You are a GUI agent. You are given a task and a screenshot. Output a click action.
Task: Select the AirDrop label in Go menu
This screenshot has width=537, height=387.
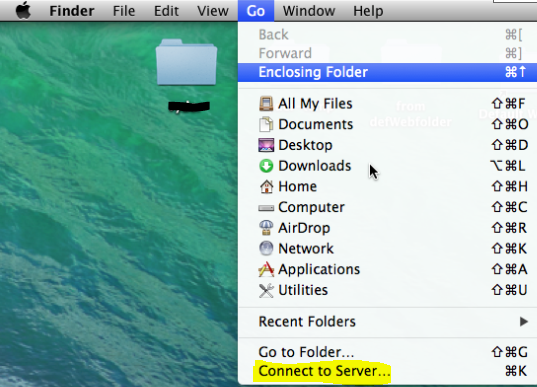point(304,228)
